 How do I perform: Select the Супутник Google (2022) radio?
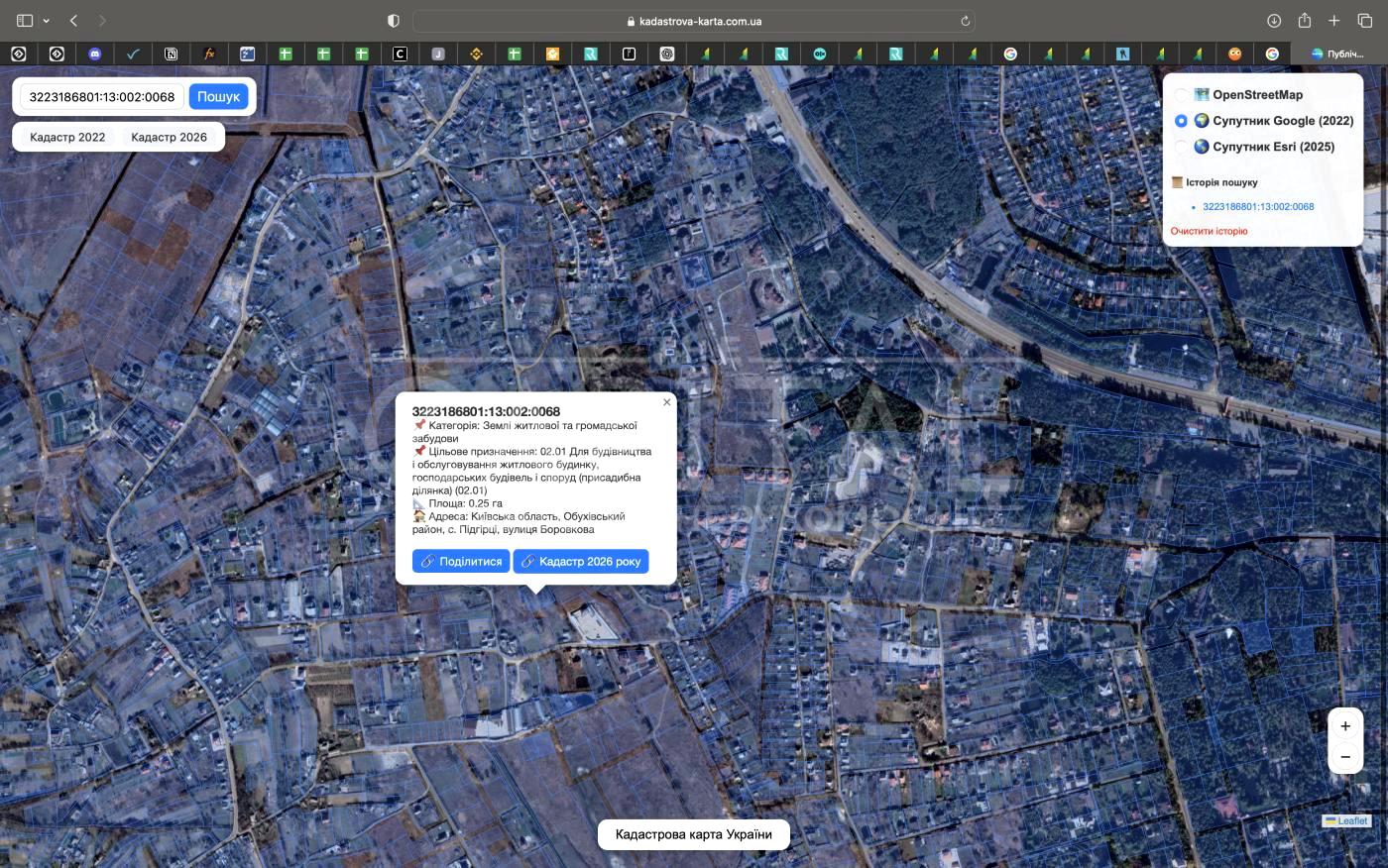[x=1181, y=121]
